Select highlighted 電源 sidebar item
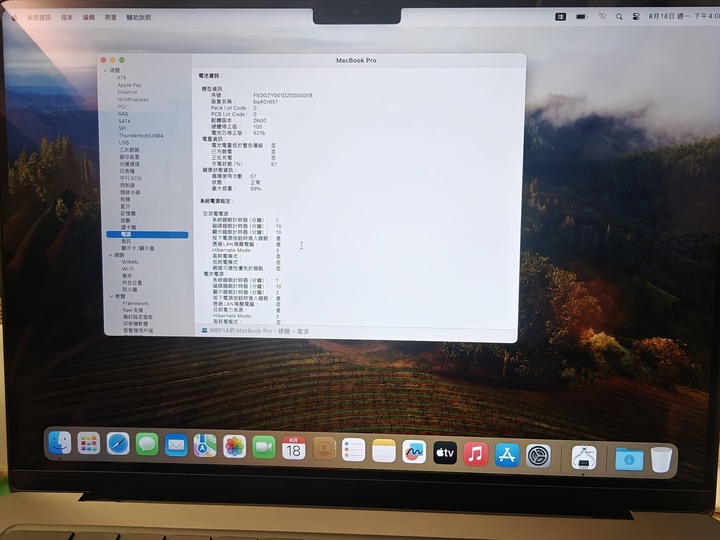This screenshot has height=540, width=720. 147,235
